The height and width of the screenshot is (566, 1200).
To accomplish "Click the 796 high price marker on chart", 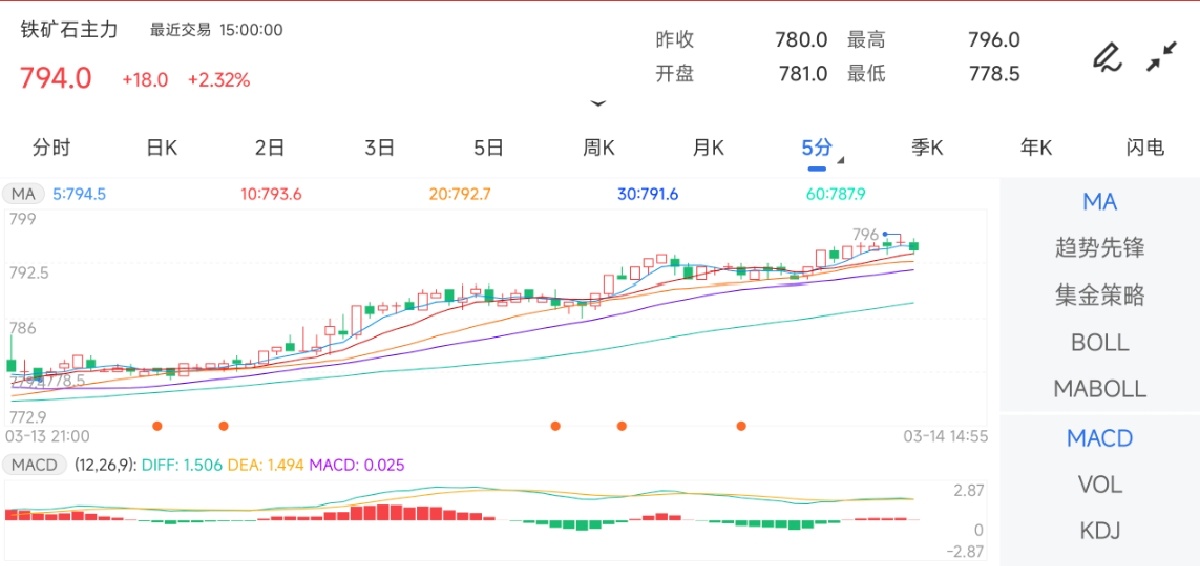I will point(865,234).
